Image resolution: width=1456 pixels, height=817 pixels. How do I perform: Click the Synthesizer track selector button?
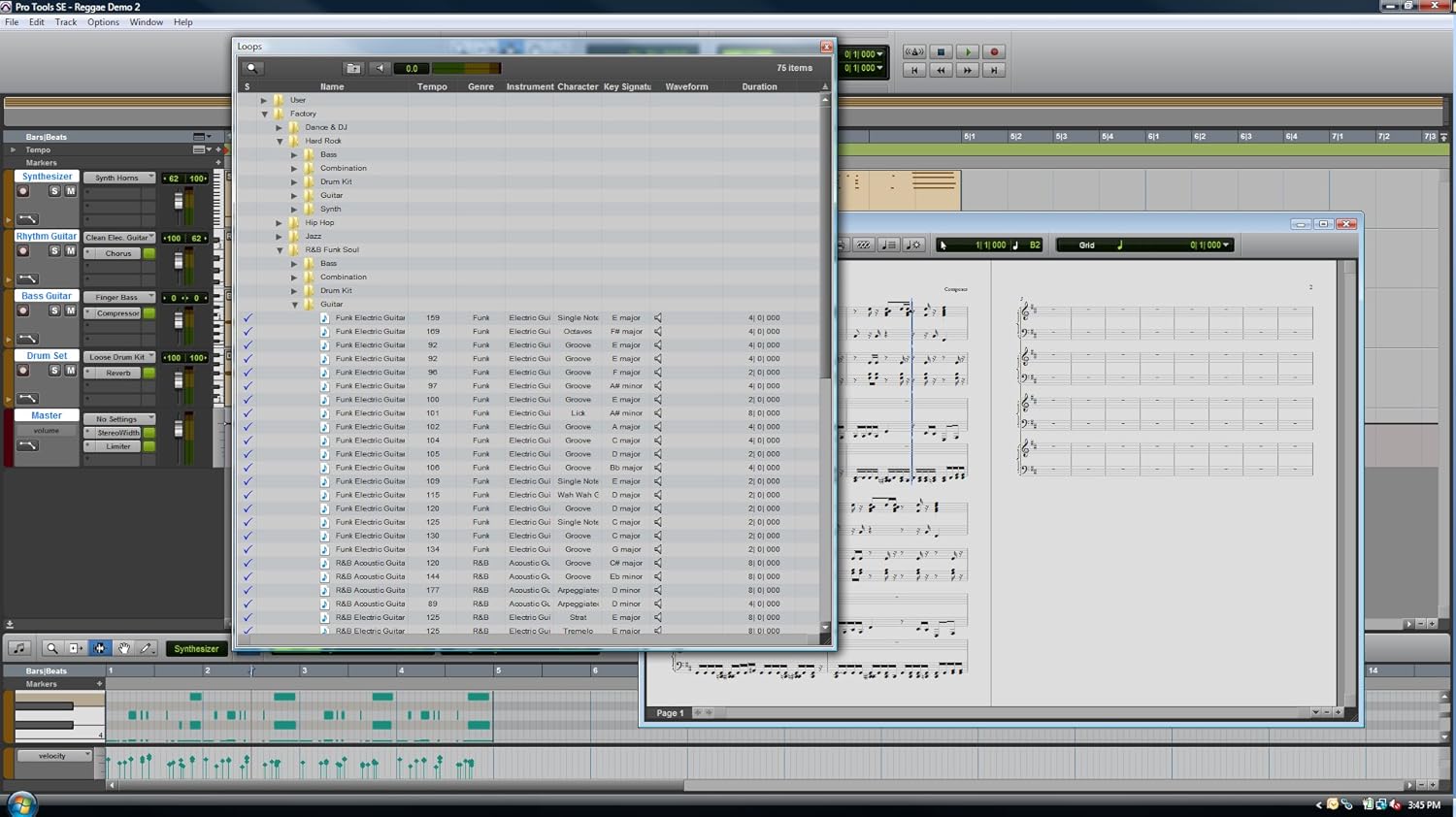tap(196, 647)
